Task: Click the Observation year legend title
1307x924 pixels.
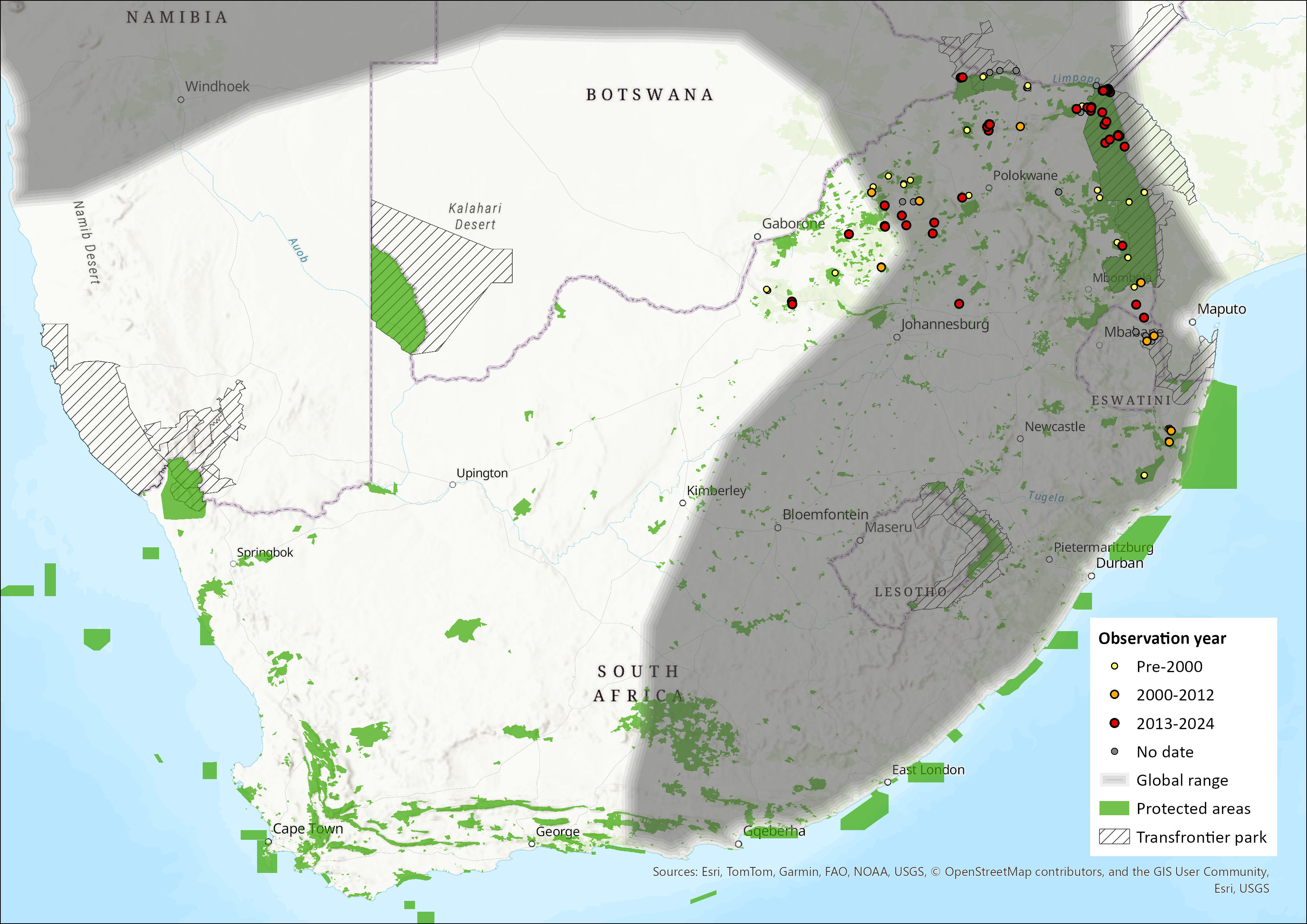Action: (1162, 638)
